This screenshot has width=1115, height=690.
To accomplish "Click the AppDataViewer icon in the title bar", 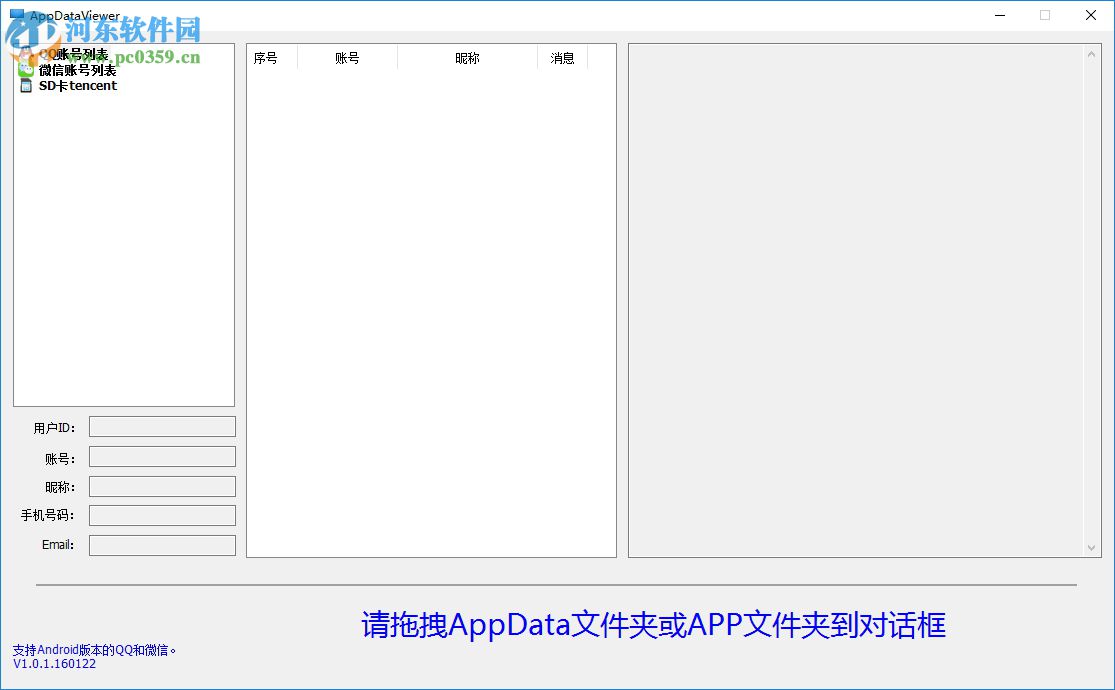I will 17,15.
